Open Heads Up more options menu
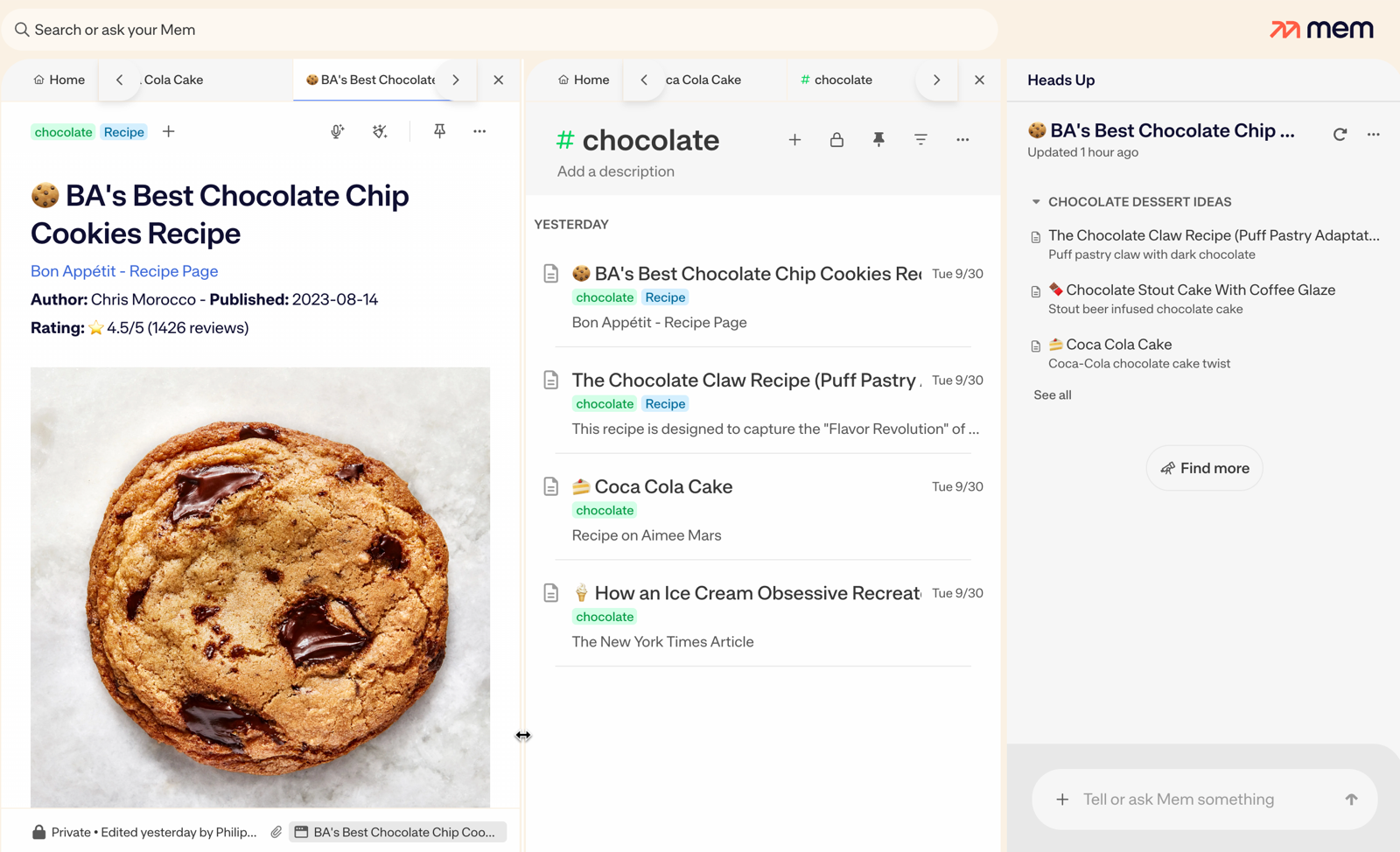The height and width of the screenshot is (852, 1400). [1374, 134]
